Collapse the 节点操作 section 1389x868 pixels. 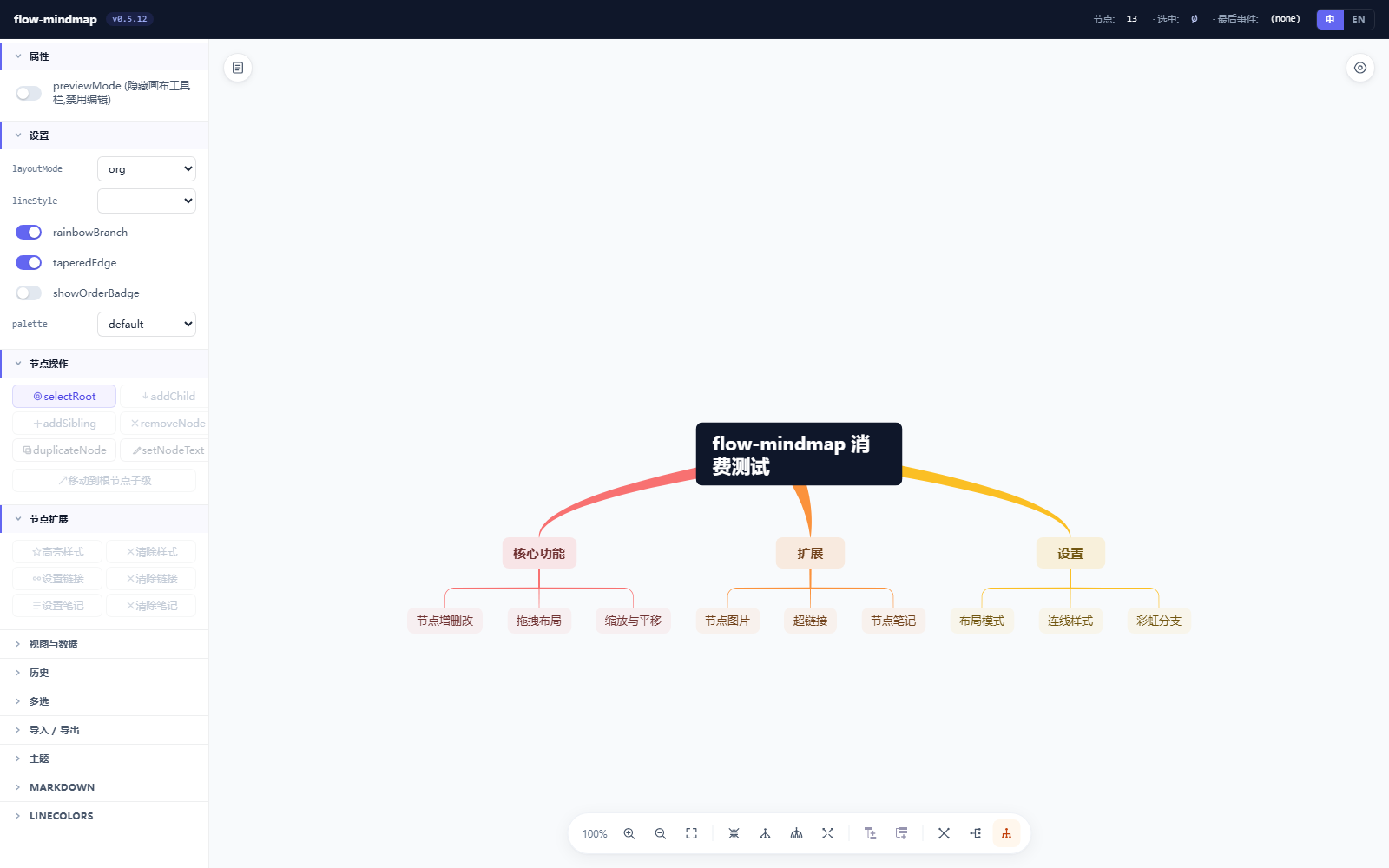pyautogui.click(x=104, y=364)
